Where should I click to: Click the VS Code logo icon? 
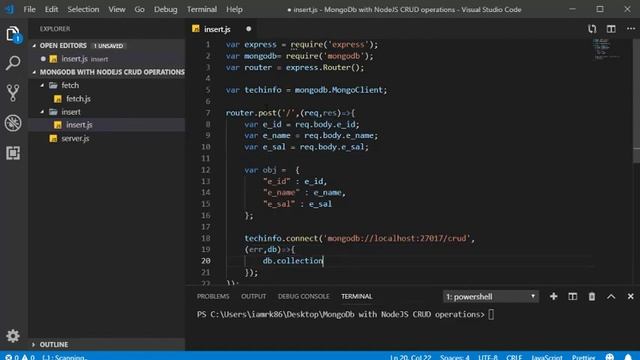click(x=9, y=9)
